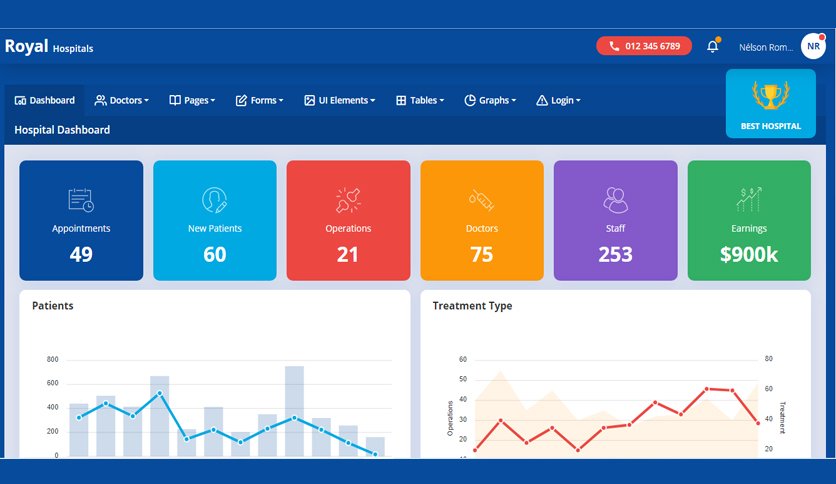Screen dimensions: 836x484
Task: Click the Royal Hospitals logo
Action: tap(49, 47)
